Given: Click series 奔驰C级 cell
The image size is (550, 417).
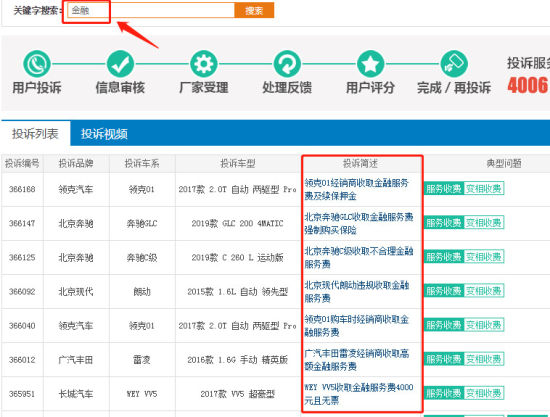Looking at the screenshot, I should click(x=142, y=257).
